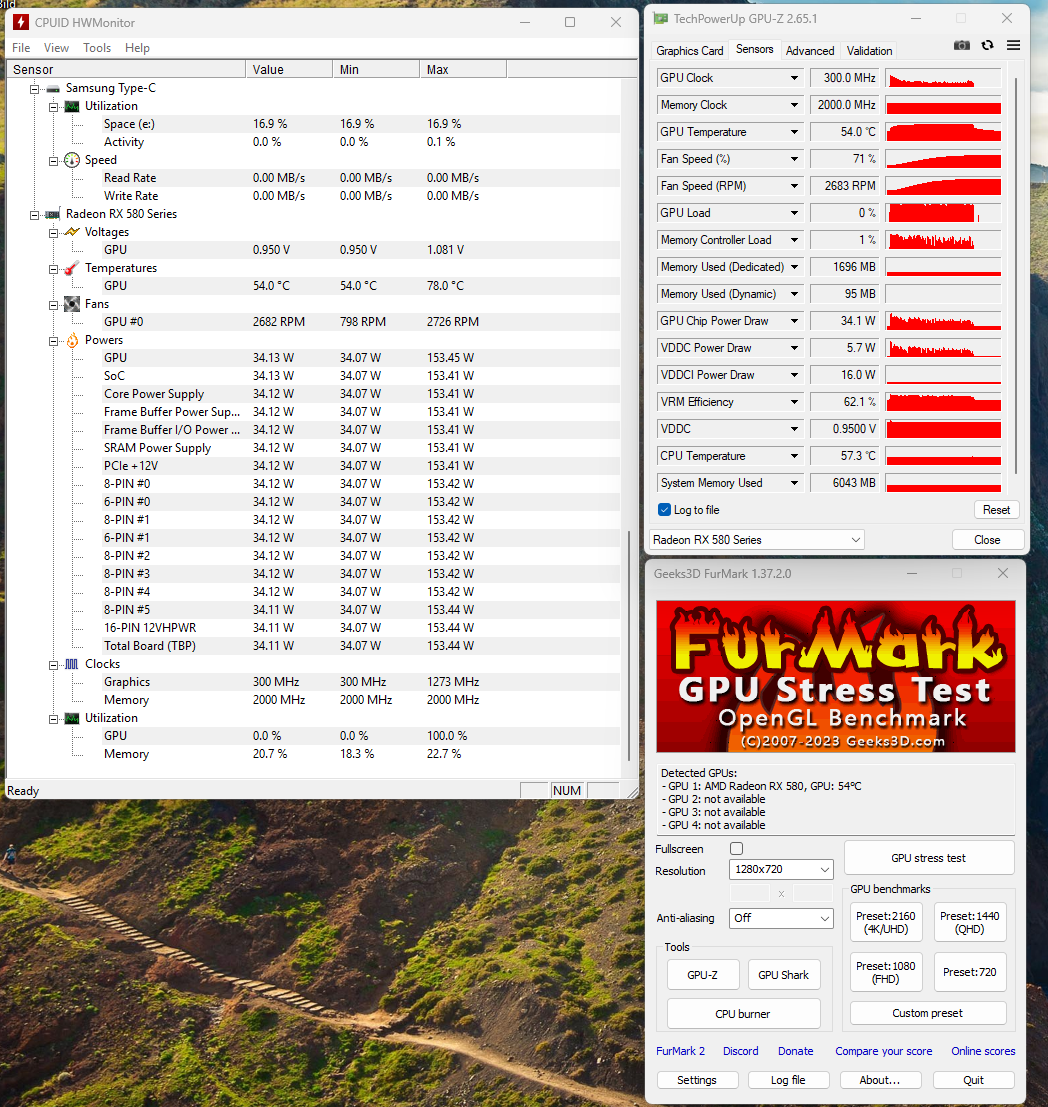
Task: Switch to the Validation tab in GPU-Z
Action: coord(869,51)
